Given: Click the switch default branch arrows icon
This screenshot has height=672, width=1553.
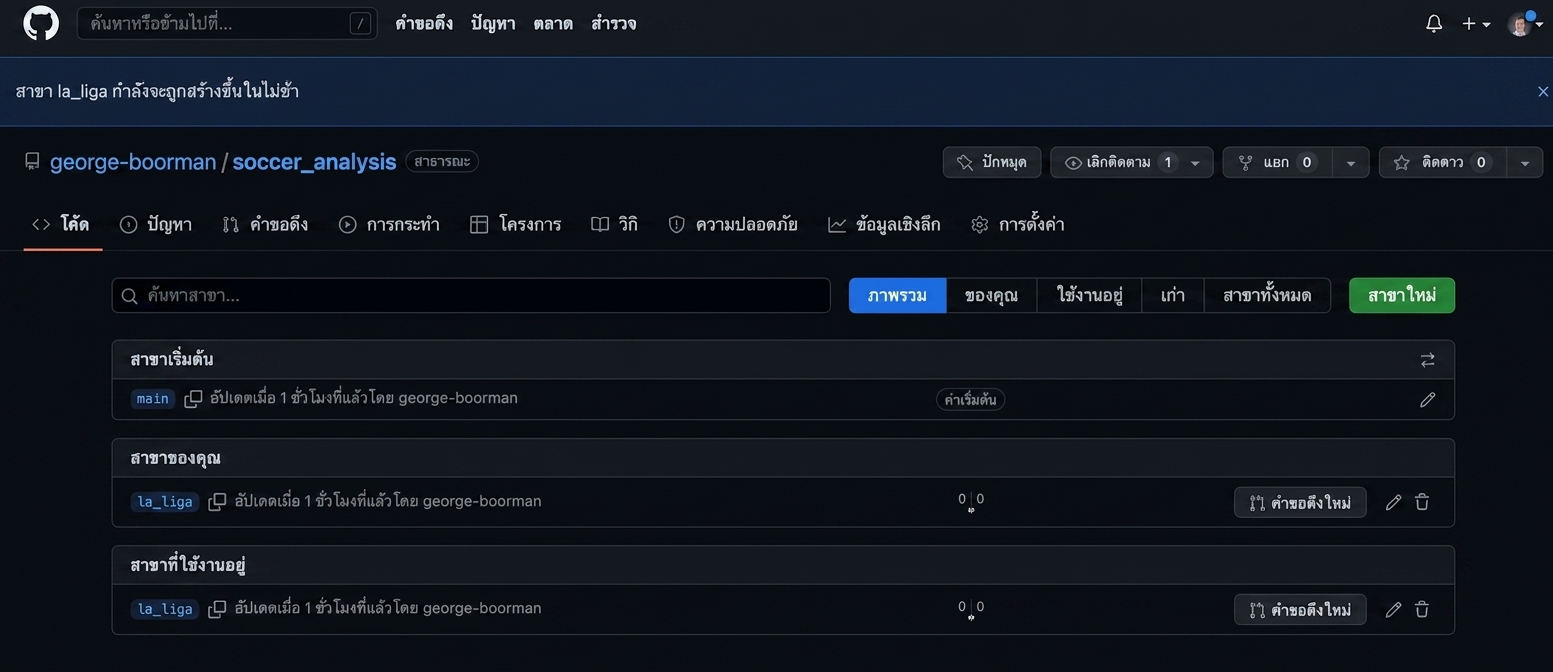Looking at the screenshot, I should click(1427, 360).
